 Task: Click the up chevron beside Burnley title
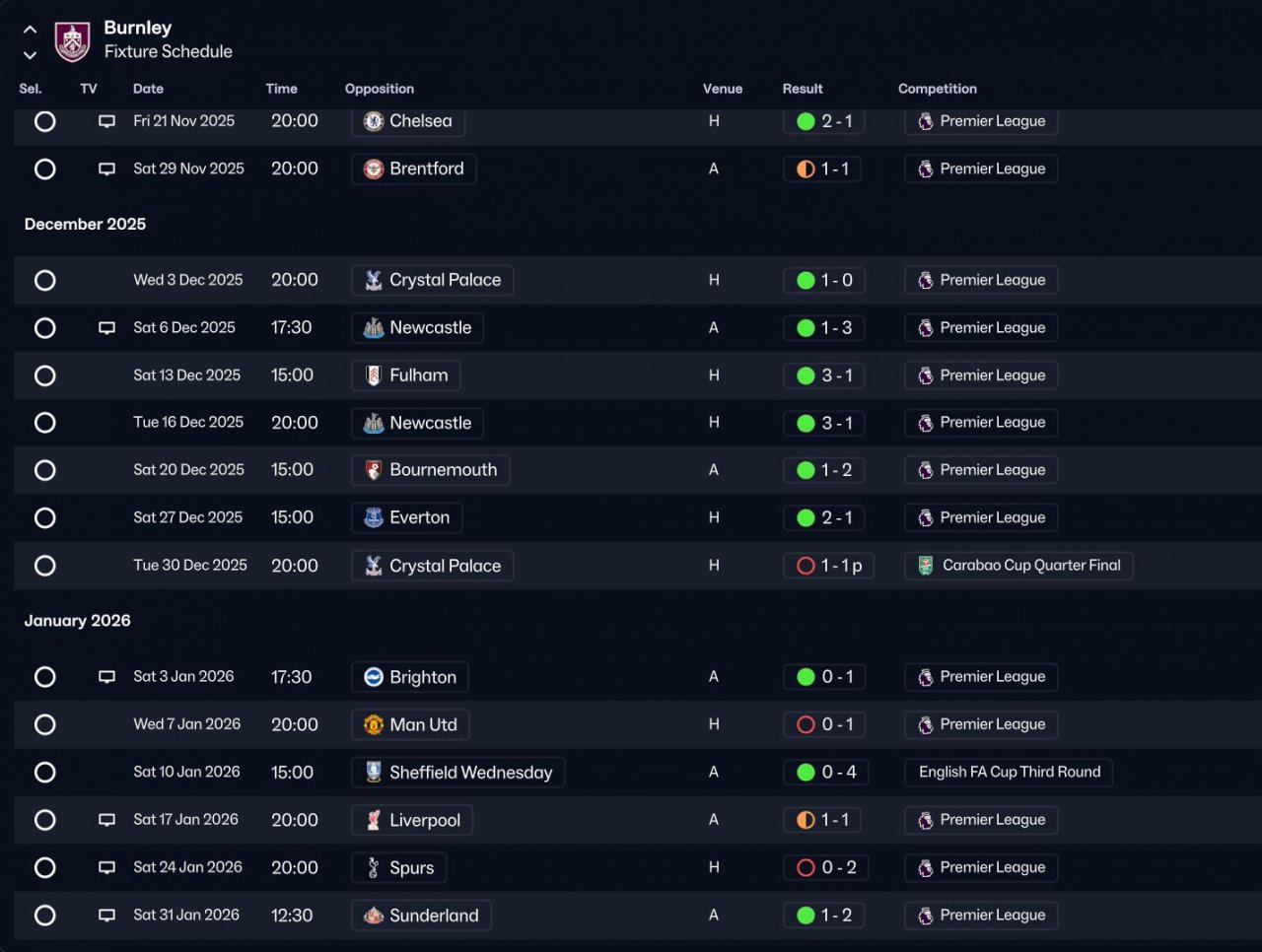coord(30,30)
